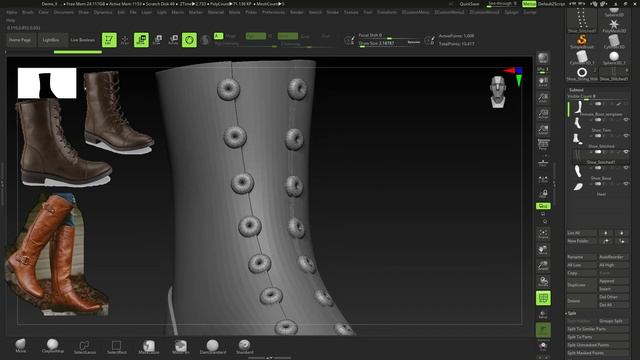This screenshot has height=360, width=640.
Task: Select the ClayBuildup brush
Action: [x=52, y=346]
